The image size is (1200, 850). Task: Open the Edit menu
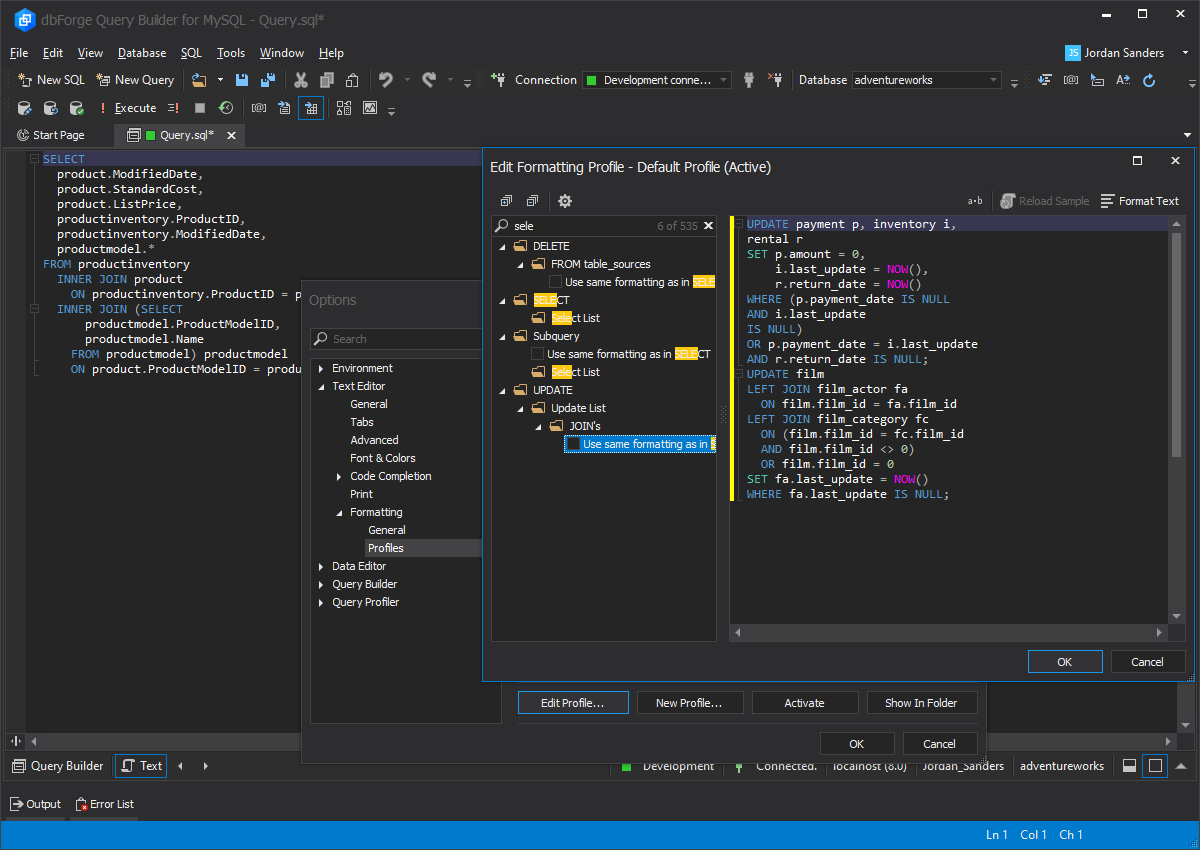point(53,53)
